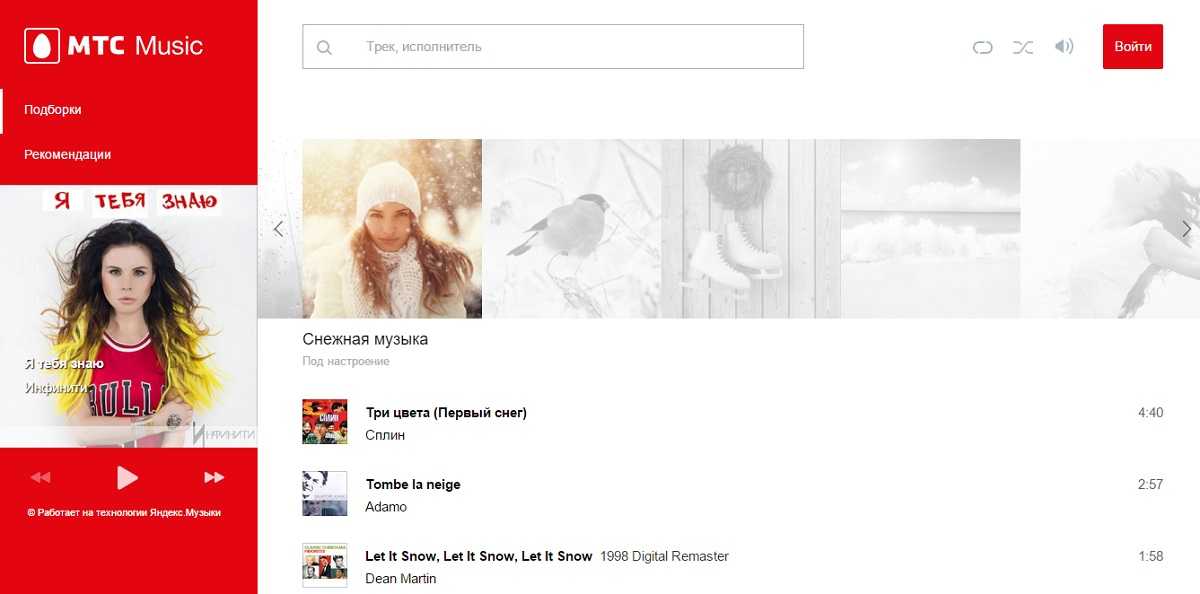The height and width of the screenshot is (594, 1200).
Task: Go back to previous track
Action: click(40, 478)
